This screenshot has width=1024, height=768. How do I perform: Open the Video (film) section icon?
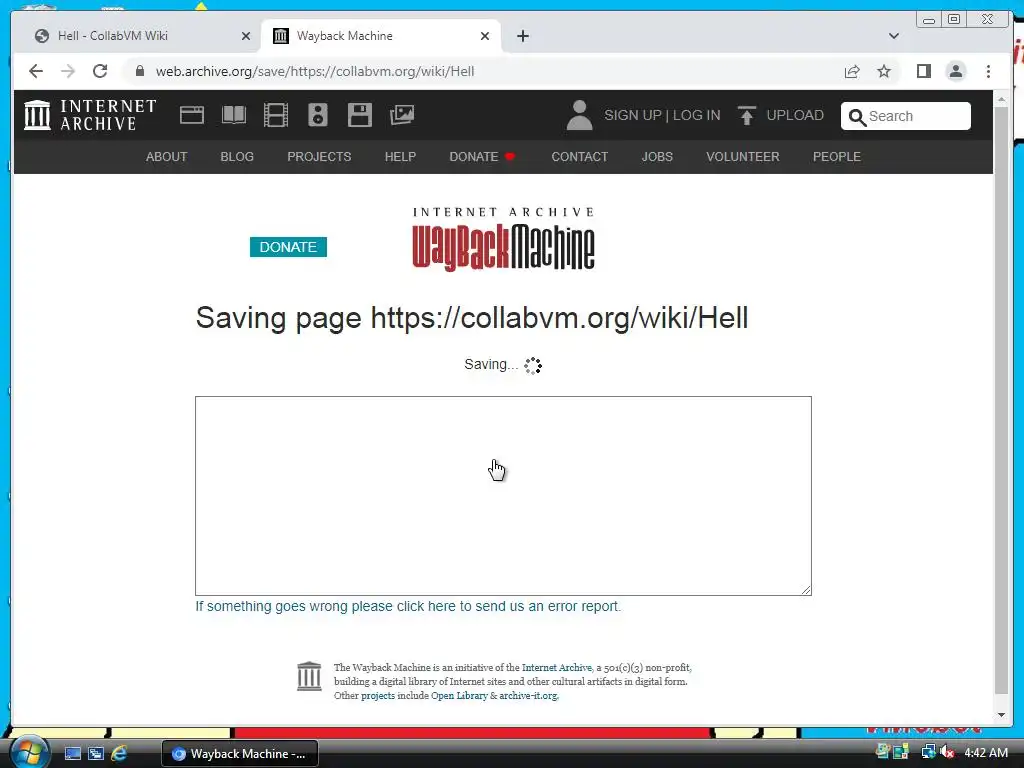[276, 115]
